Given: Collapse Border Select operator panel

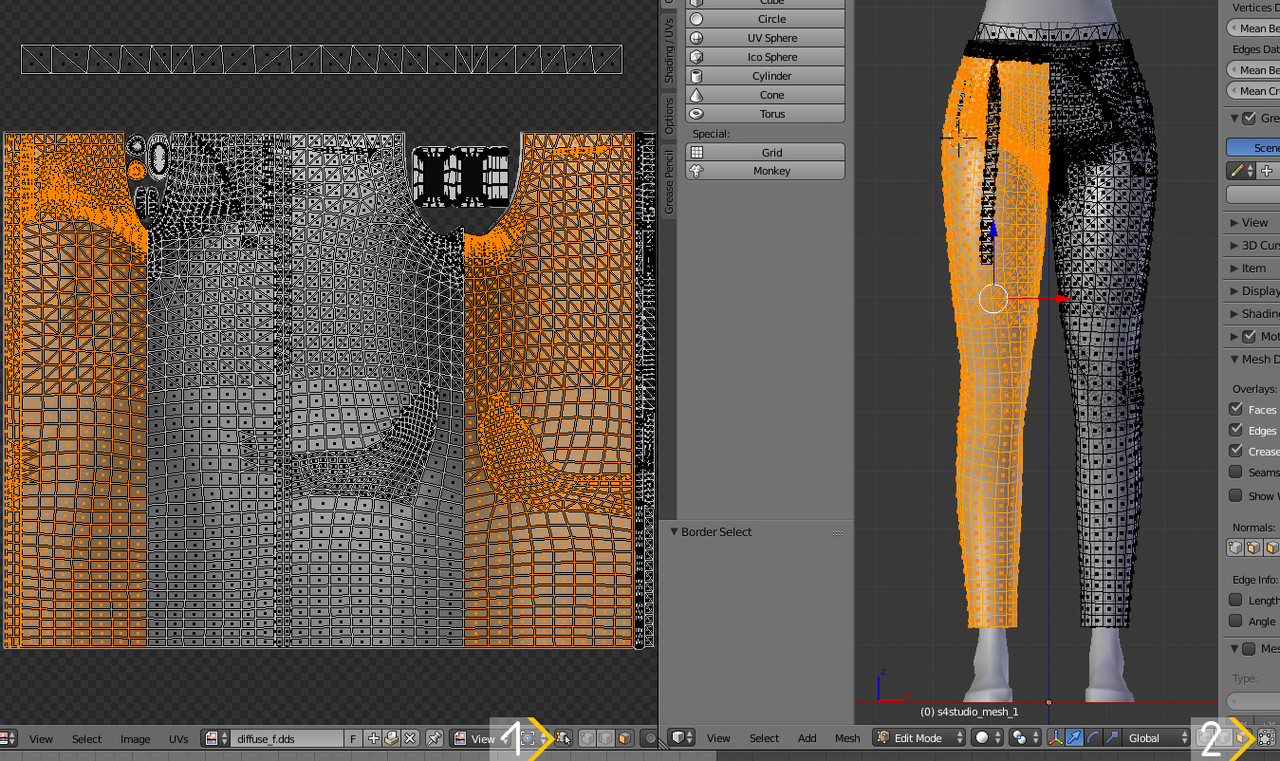Looking at the screenshot, I should coord(675,532).
